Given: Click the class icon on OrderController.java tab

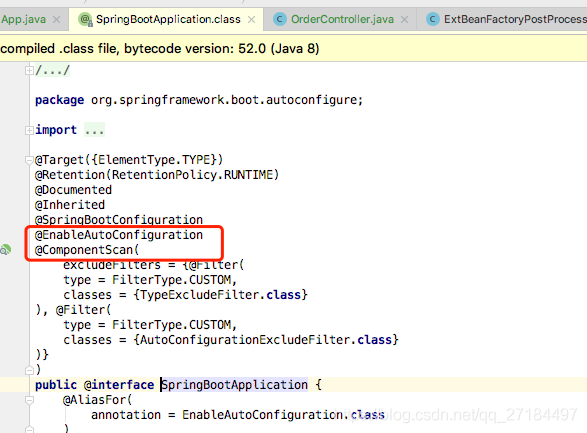Looking at the screenshot, I should pyautogui.click(x=280, y=19).
